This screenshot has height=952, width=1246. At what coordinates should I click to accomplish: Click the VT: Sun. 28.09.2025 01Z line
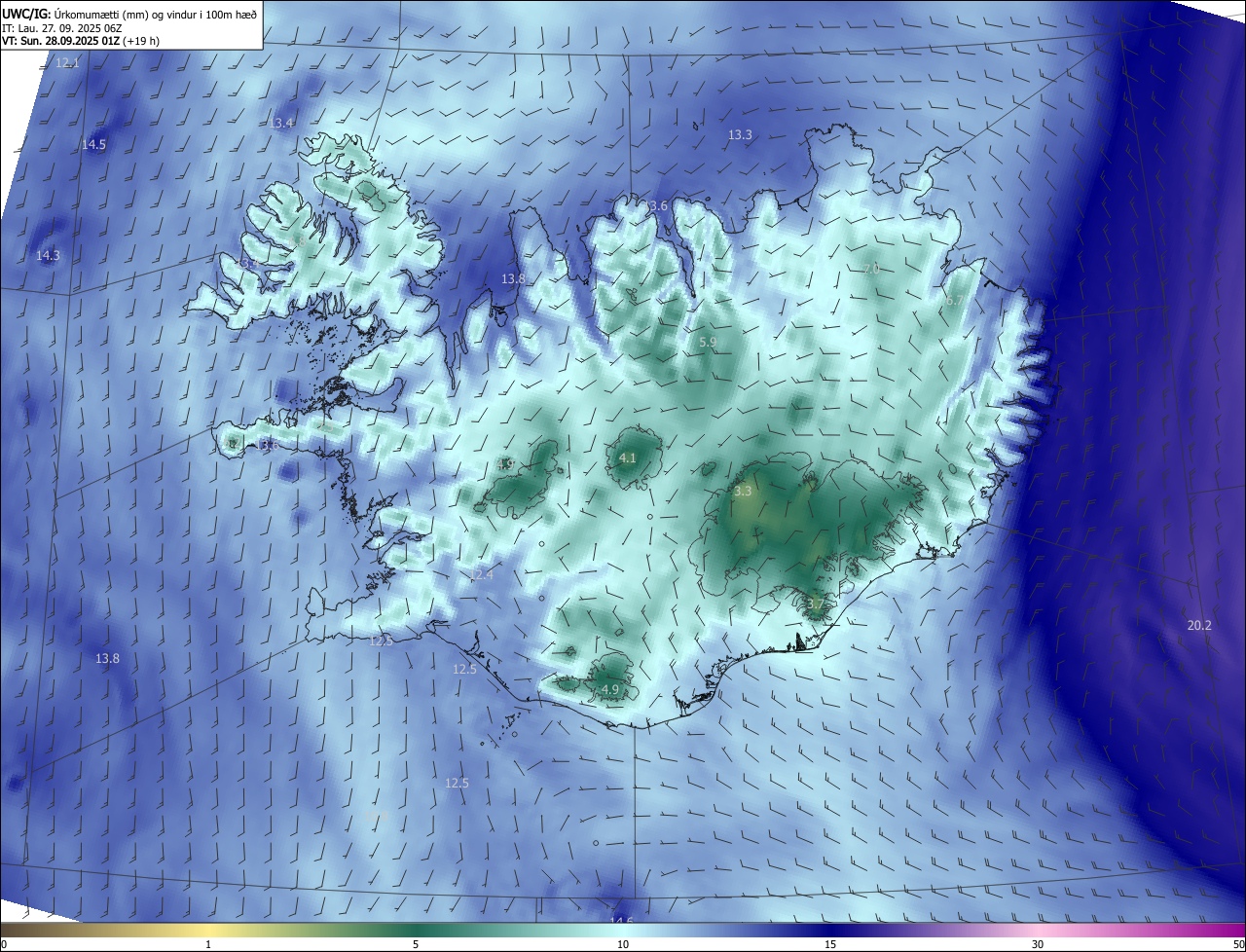(81, 41)
